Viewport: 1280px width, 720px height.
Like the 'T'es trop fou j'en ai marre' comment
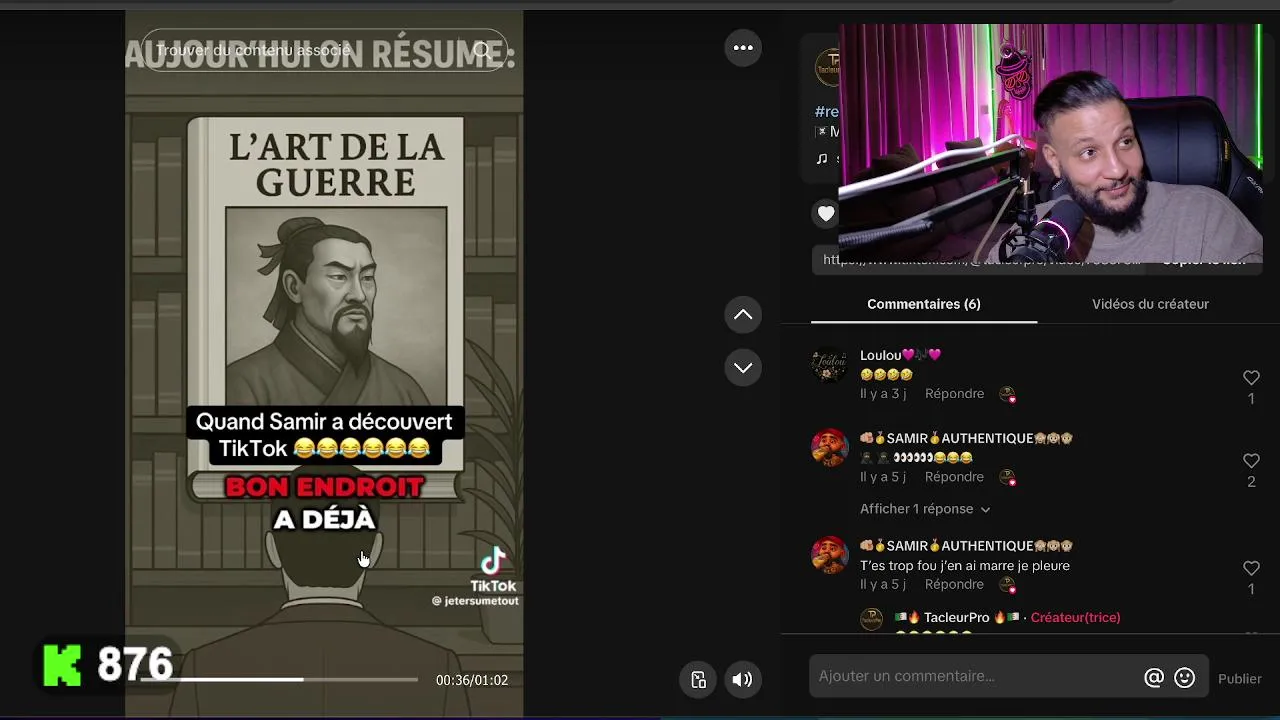click(x=1251, y=568)
